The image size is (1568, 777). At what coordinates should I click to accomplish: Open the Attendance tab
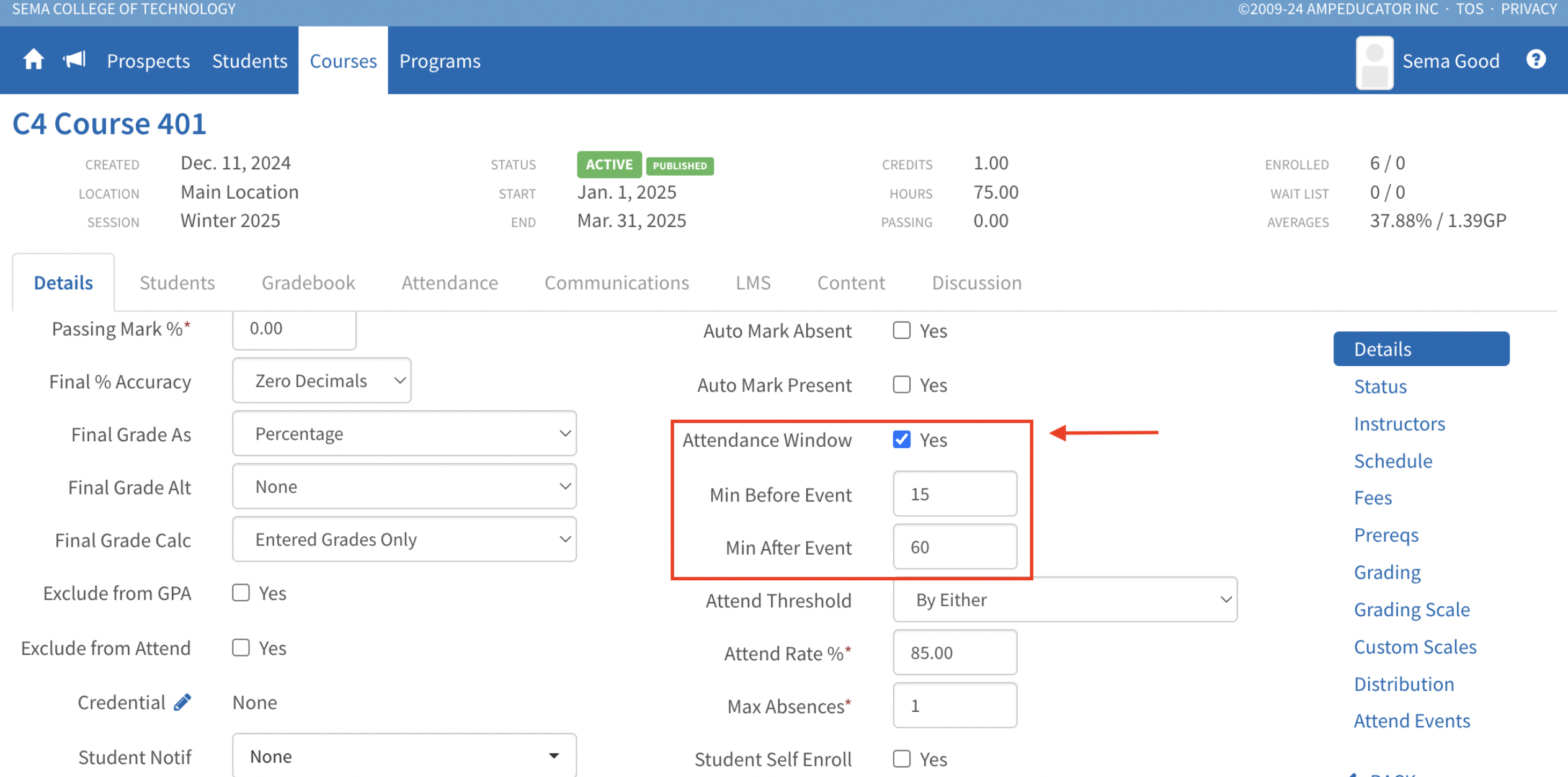click(450, 282)
